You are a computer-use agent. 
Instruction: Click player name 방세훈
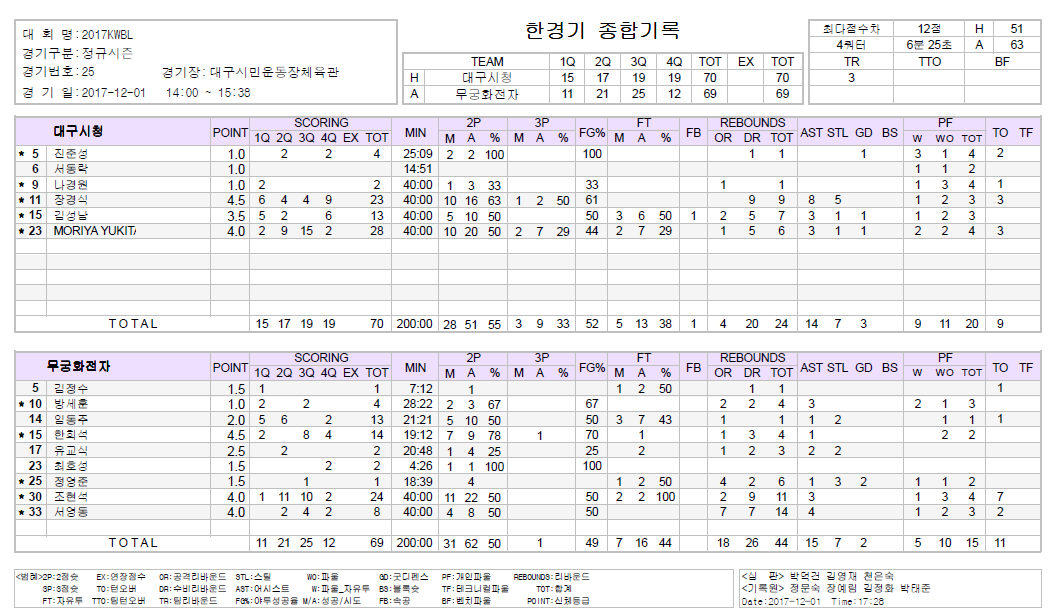(x=71, y=404)
